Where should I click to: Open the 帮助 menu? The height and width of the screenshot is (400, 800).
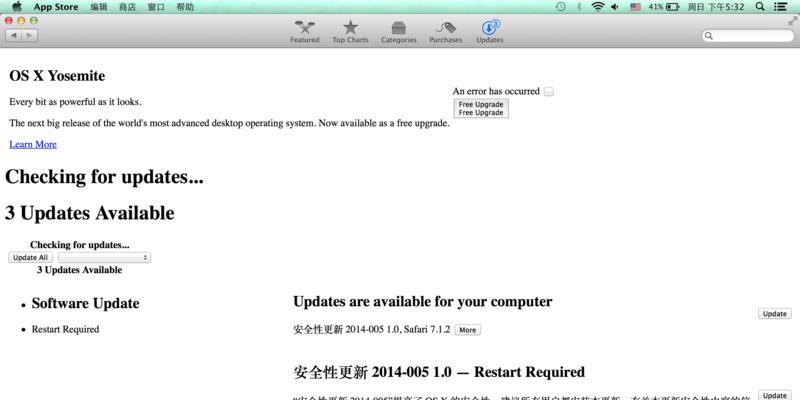185,7
